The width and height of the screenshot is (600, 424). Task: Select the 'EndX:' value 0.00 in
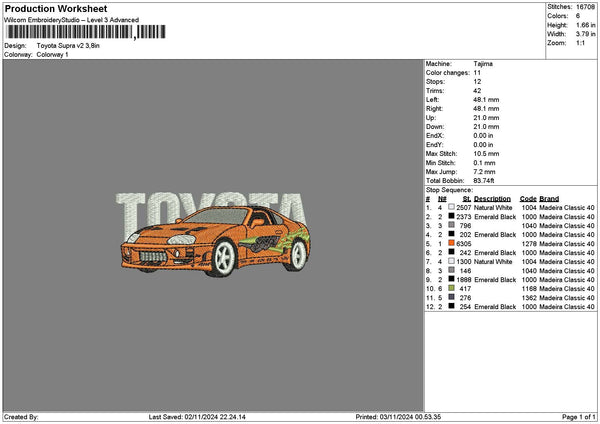pyautogui.click(x=483, y=136)
